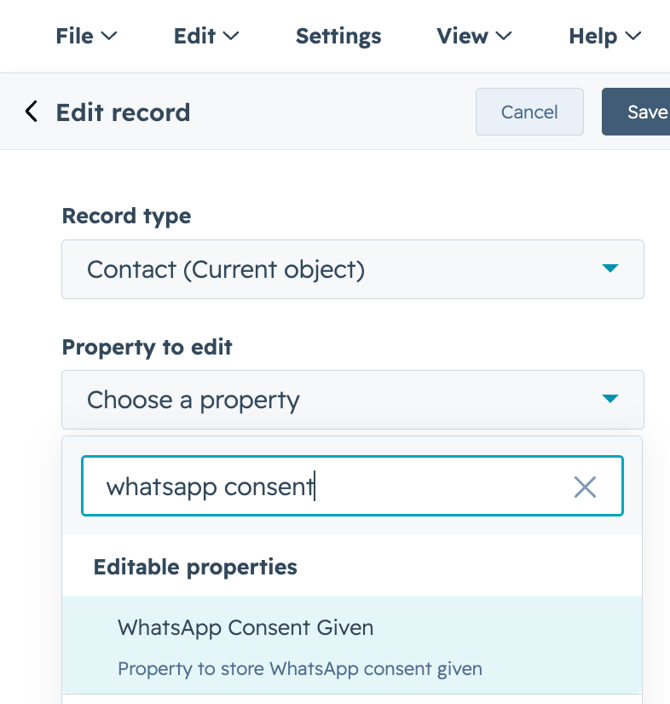Go back using the left chevron arrow
The image size is (670, 704).
[32, 112]
